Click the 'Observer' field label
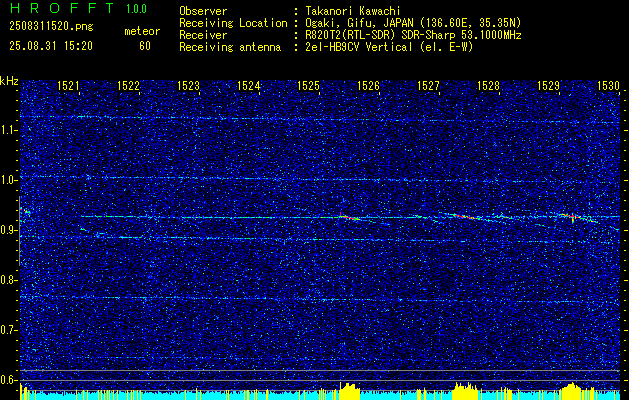This screenshot has width=629, height=400. (x=203, y=11)
